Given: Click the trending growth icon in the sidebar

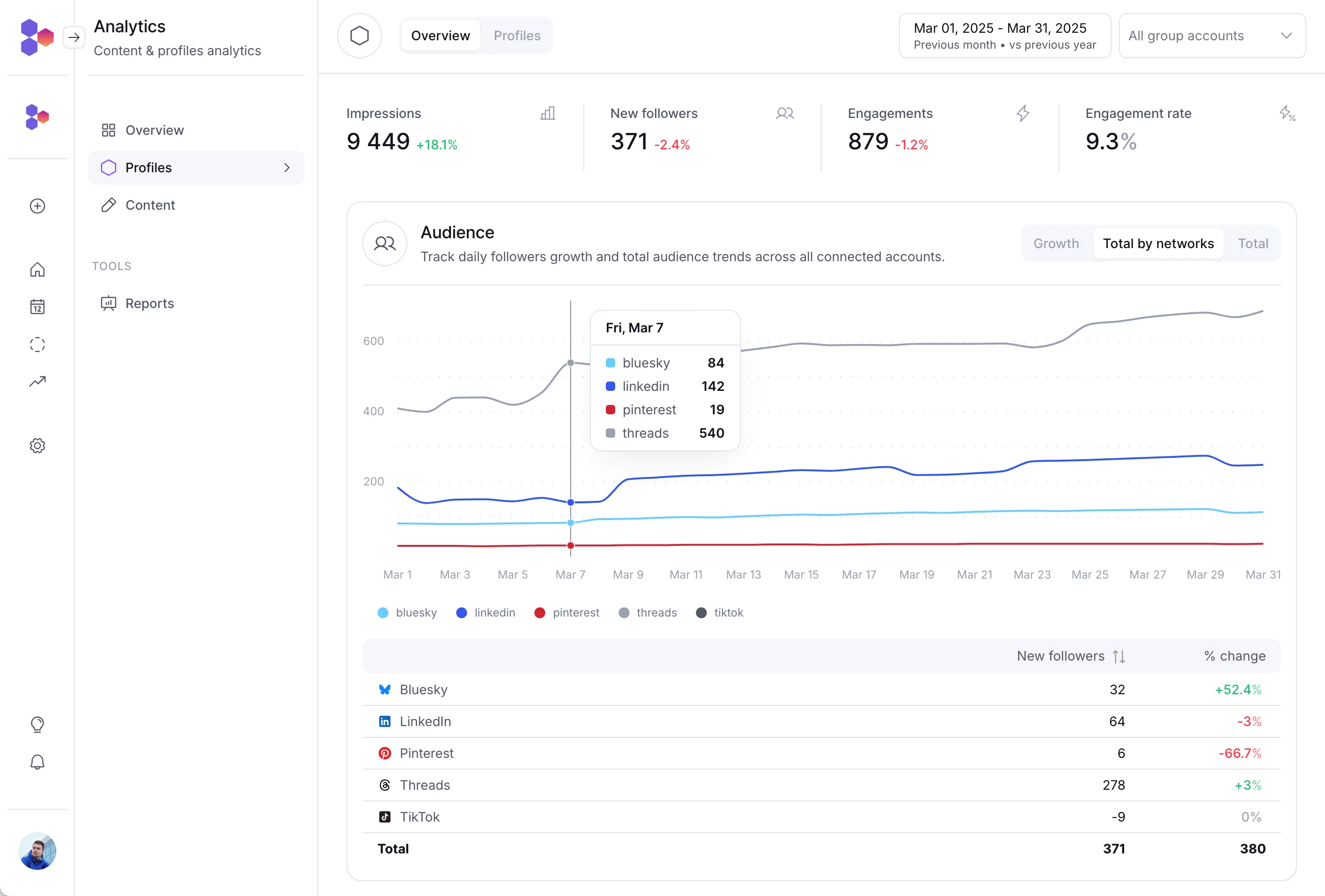Looking at the screenshot, I should tap(37, 381).
